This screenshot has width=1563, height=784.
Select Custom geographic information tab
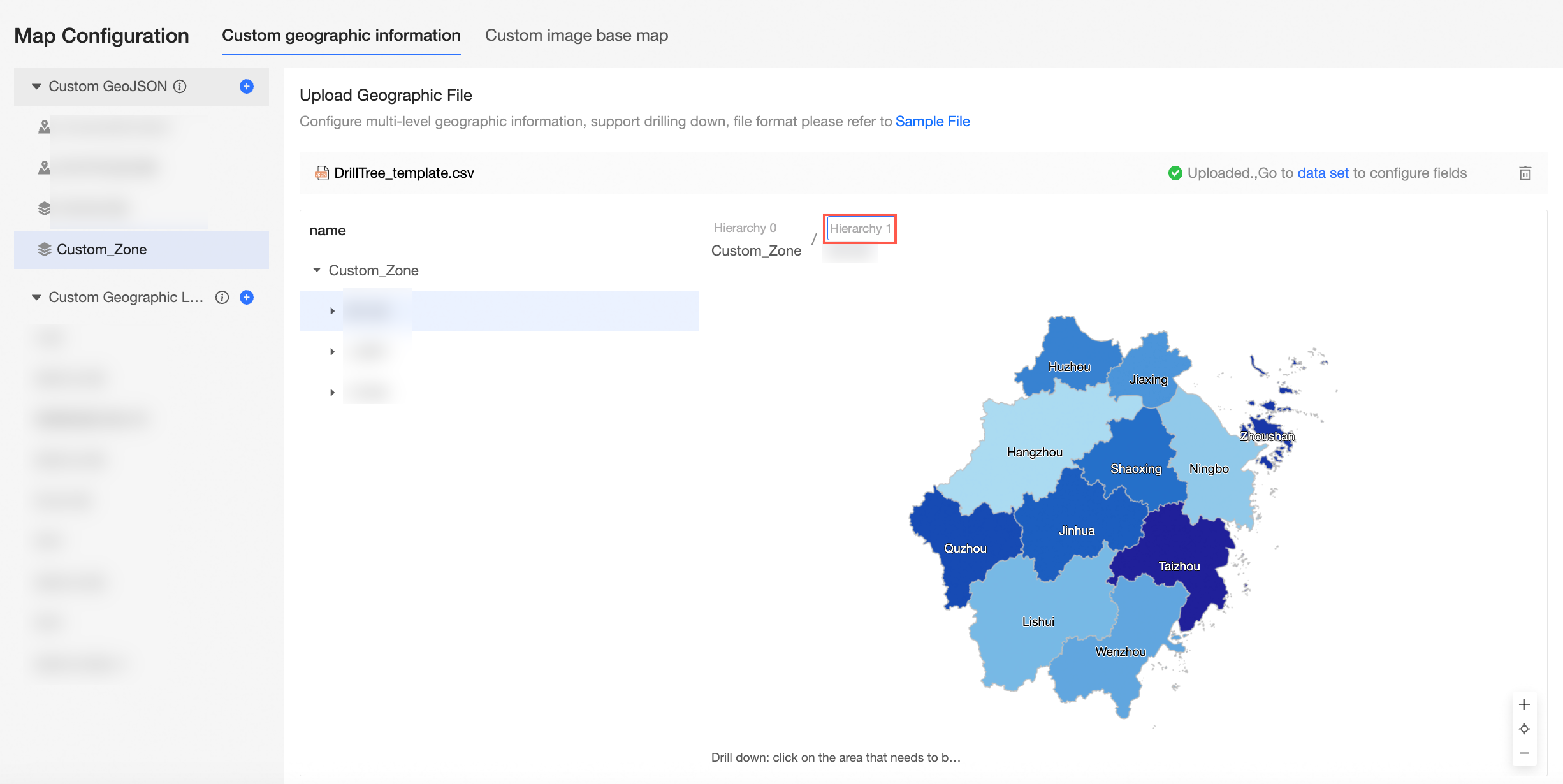(x=341, y=35)
